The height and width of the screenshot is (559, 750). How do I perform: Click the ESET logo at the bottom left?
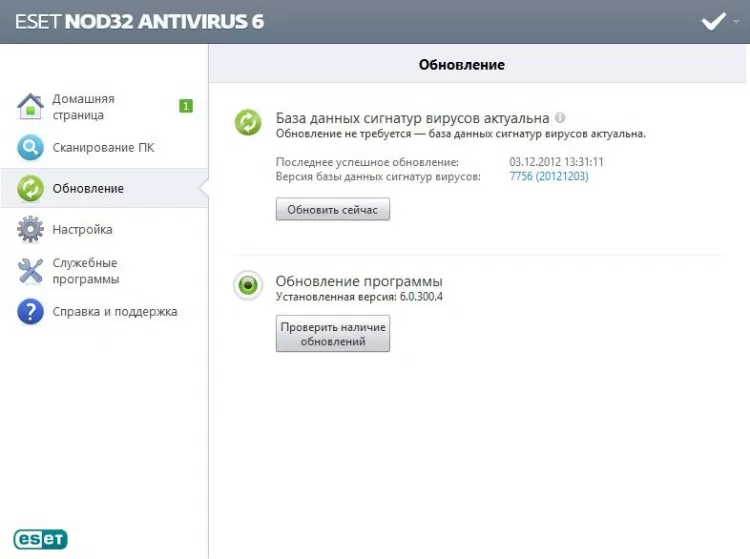(41, 539)
